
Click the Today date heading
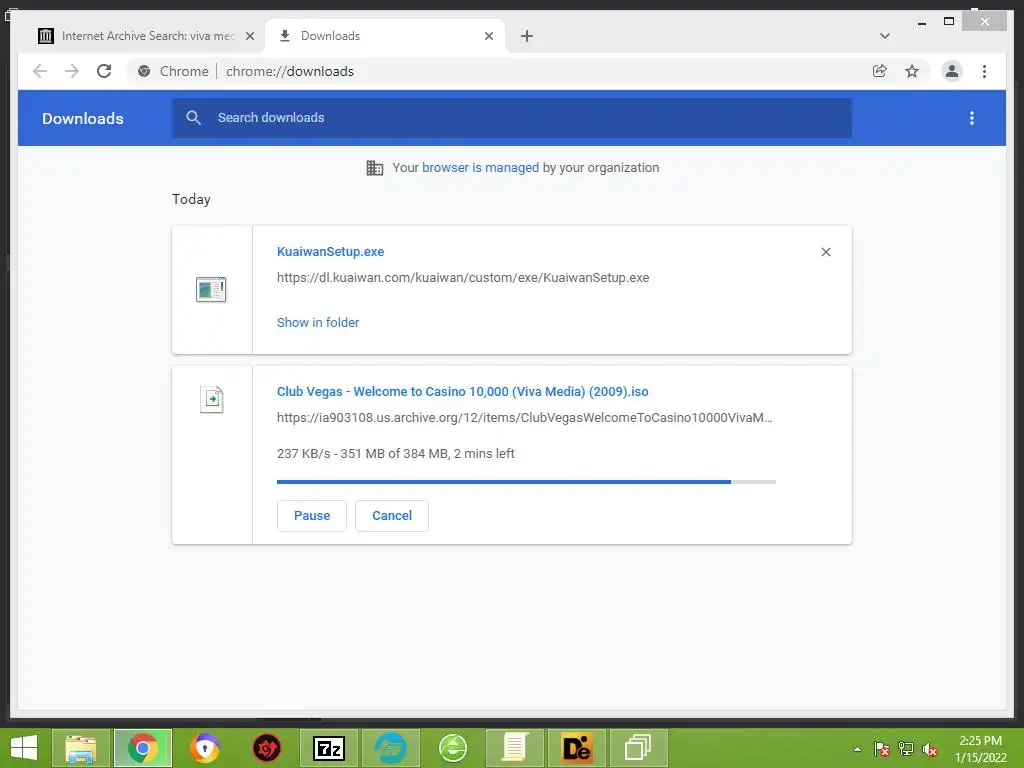191,199
